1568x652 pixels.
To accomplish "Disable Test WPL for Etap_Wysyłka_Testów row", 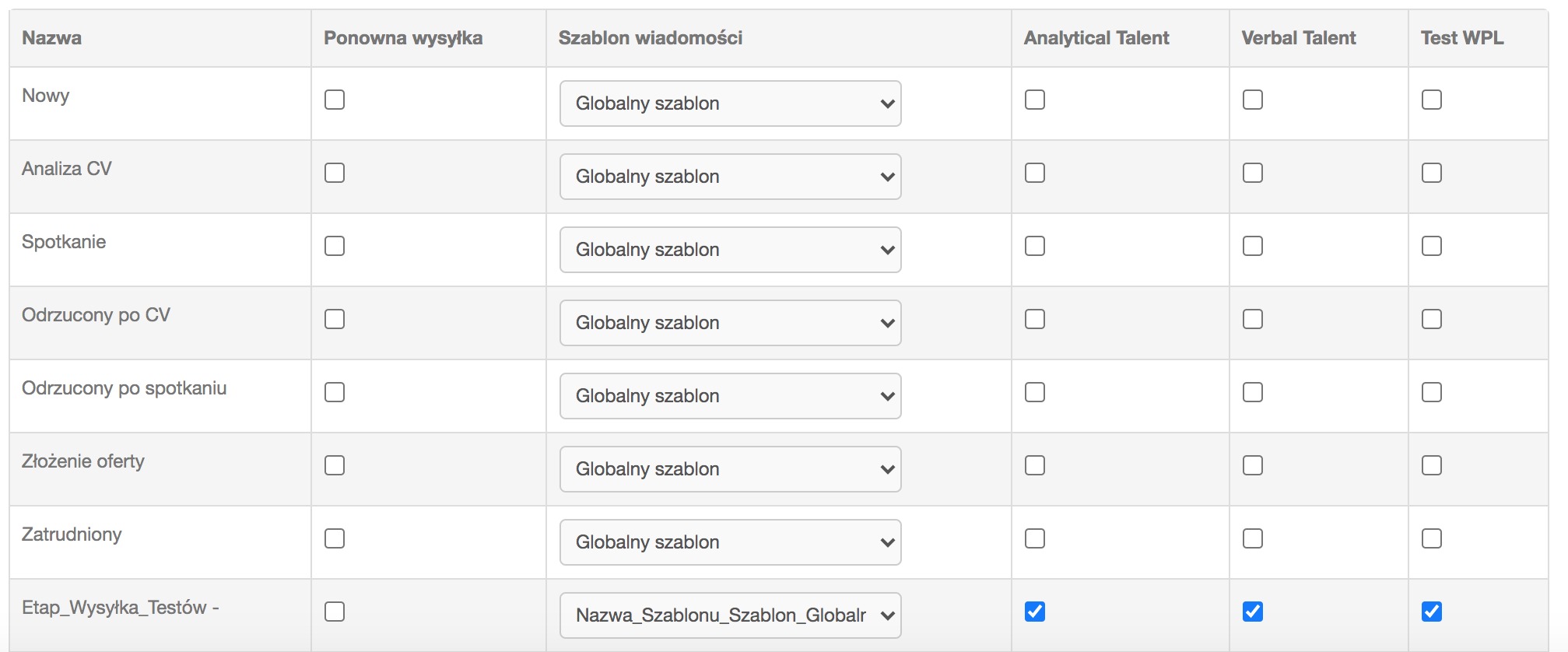I will 1432,612.
